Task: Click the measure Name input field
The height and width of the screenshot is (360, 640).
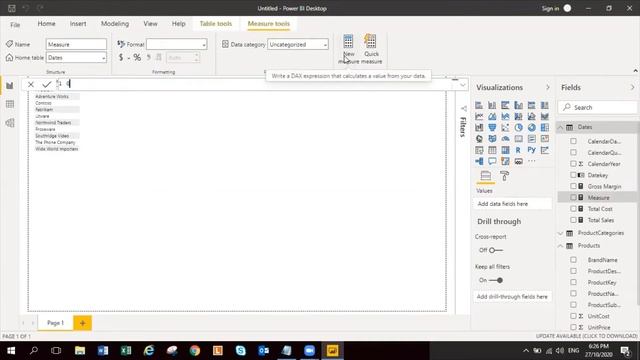Action: coord(76,44)
